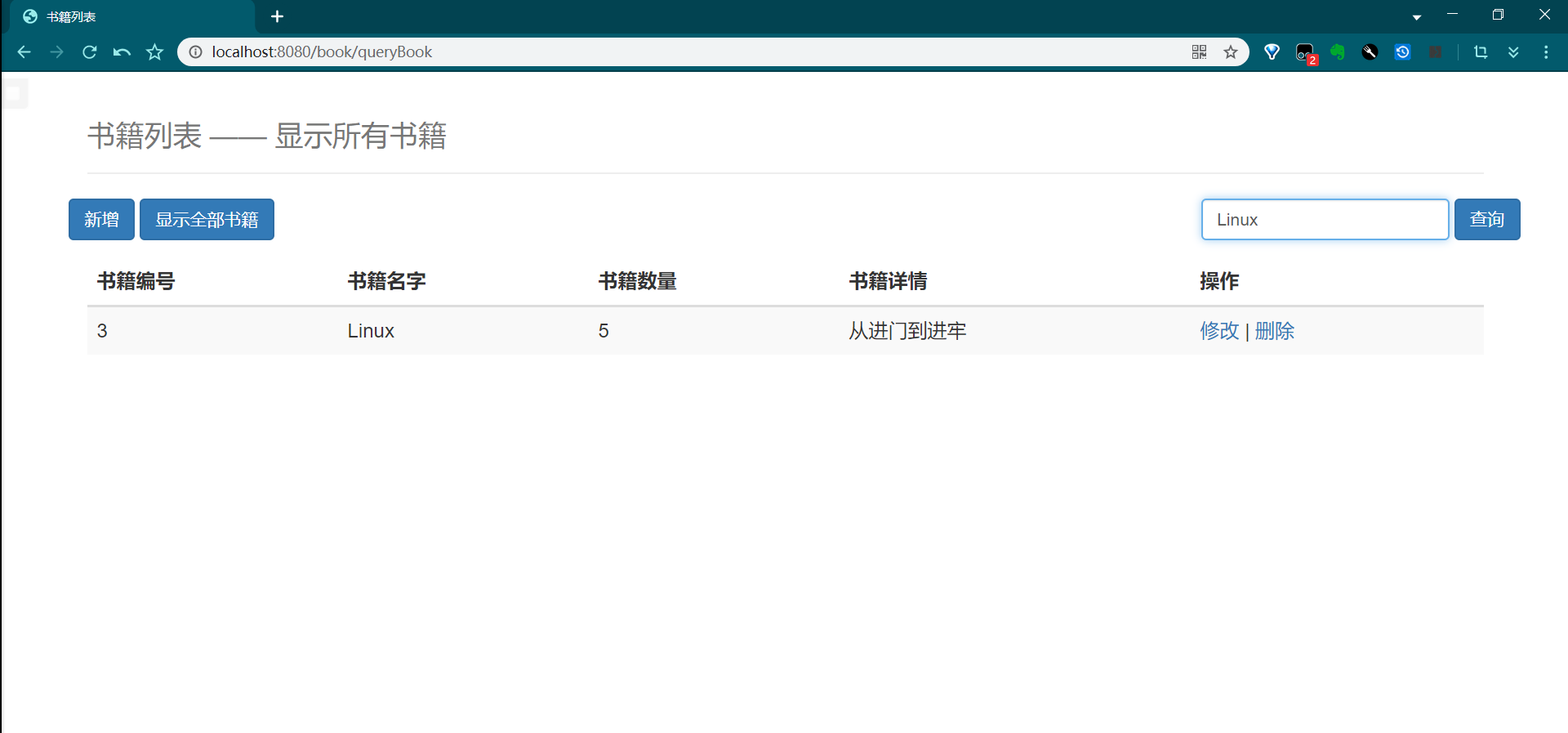The height and width of the screenshot is (733, 1568).
Task: Open the tab list dropdown arrow
Action: coord(1417,17)
